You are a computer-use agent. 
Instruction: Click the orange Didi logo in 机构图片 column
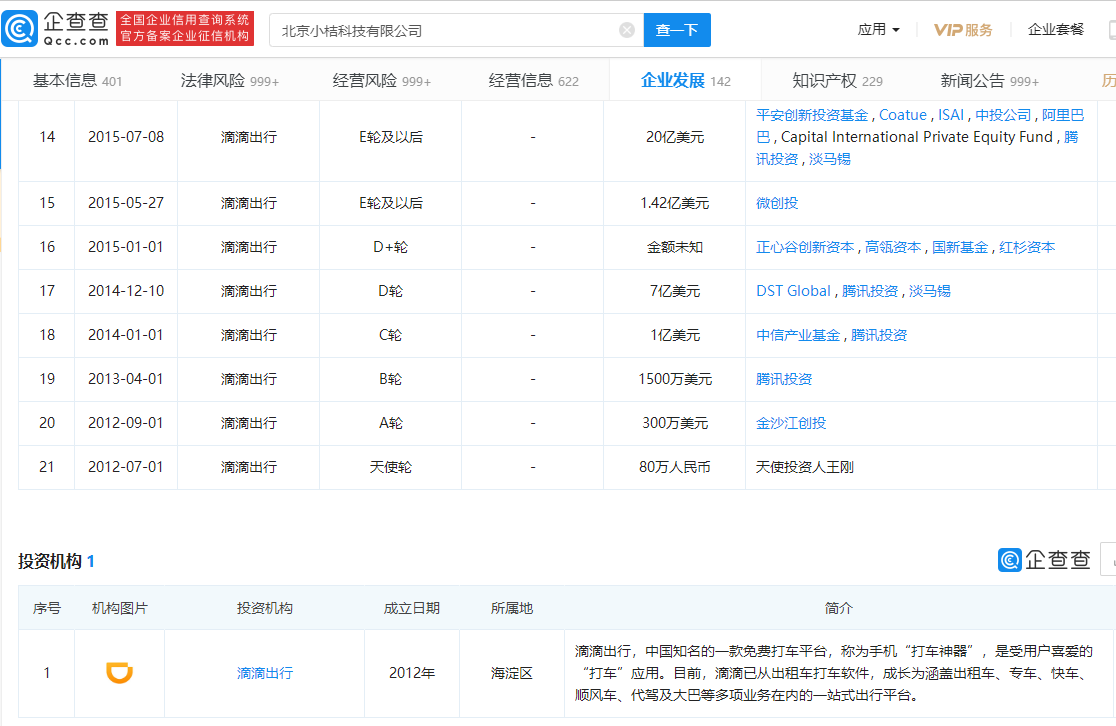tap(119, 672)
